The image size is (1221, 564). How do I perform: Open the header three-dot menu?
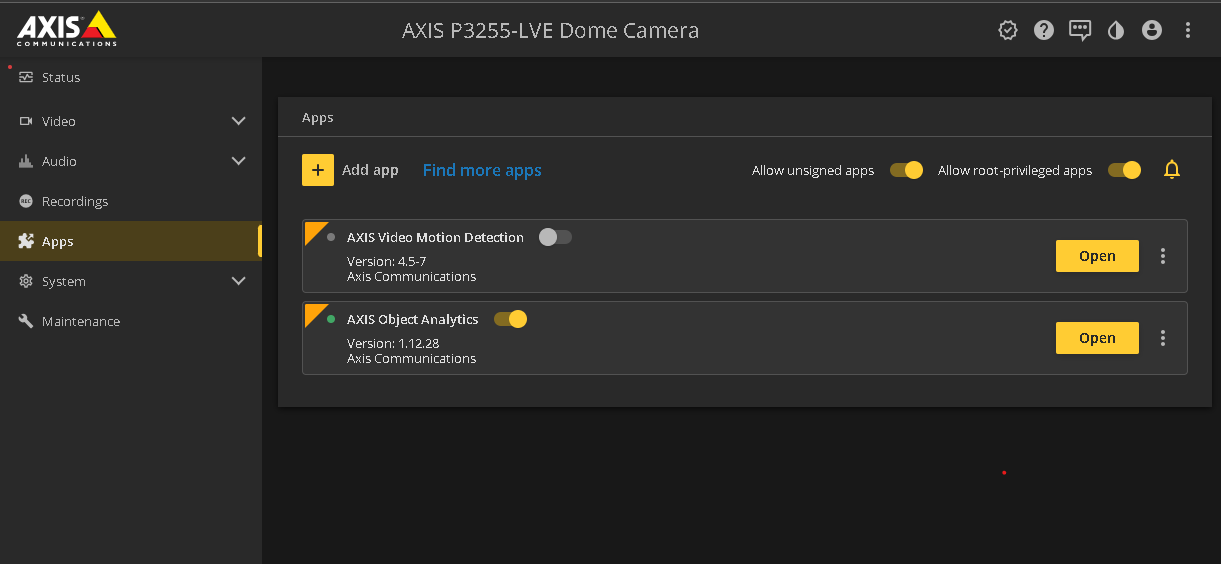(x=1188, y=30)
